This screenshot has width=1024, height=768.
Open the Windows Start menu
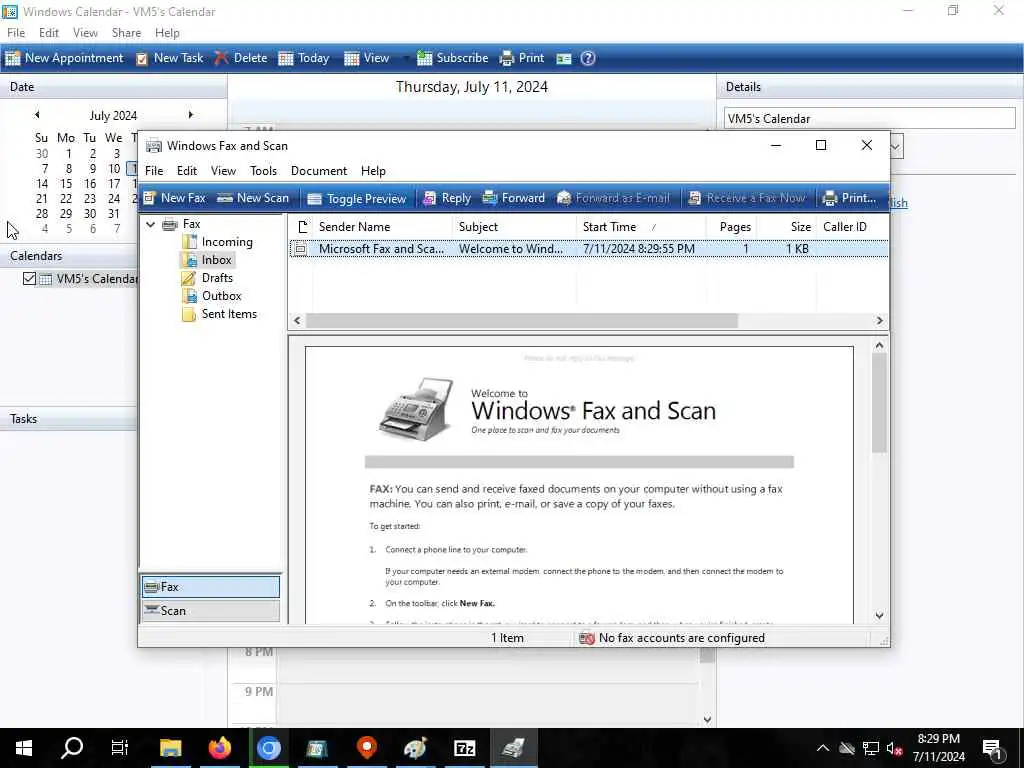(x=24, y=748)
